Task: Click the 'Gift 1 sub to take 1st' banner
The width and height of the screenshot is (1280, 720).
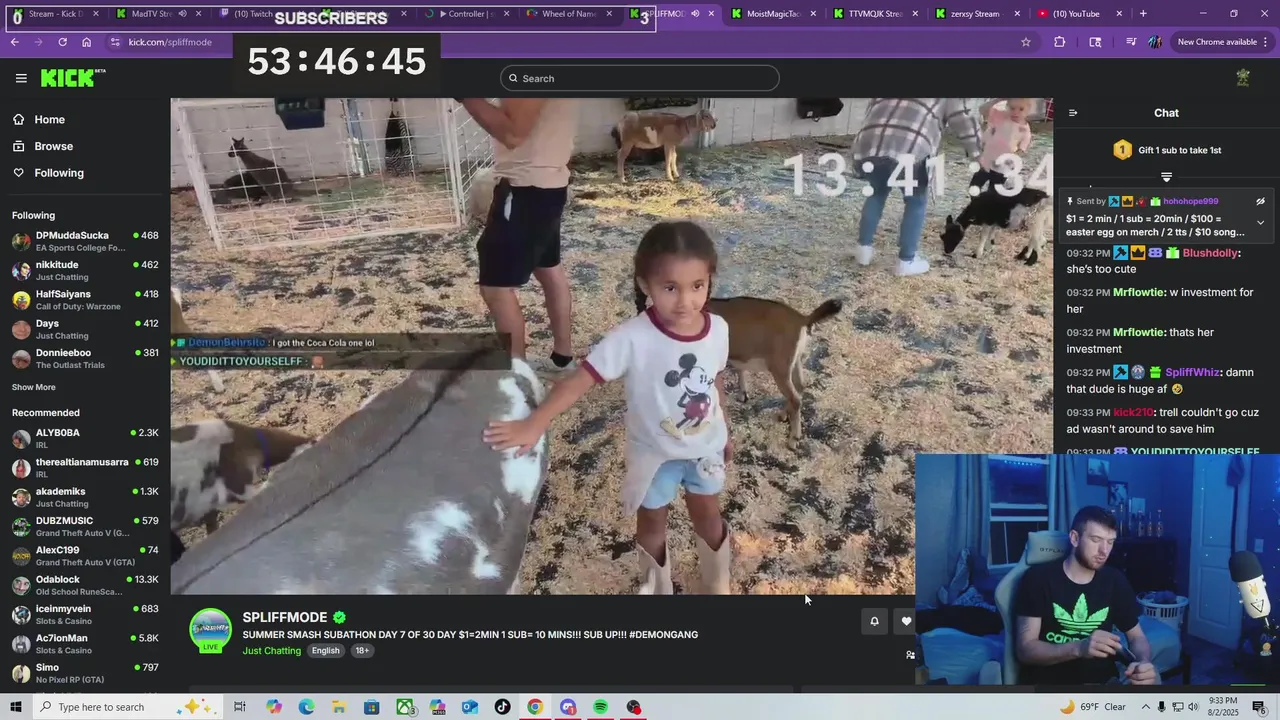Action: [1166, 150]
